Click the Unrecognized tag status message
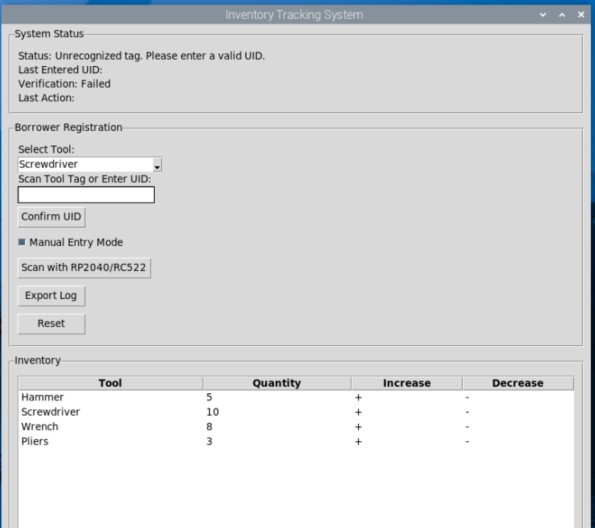The height and width of the screenshot is (528, 595). point(142,56)
